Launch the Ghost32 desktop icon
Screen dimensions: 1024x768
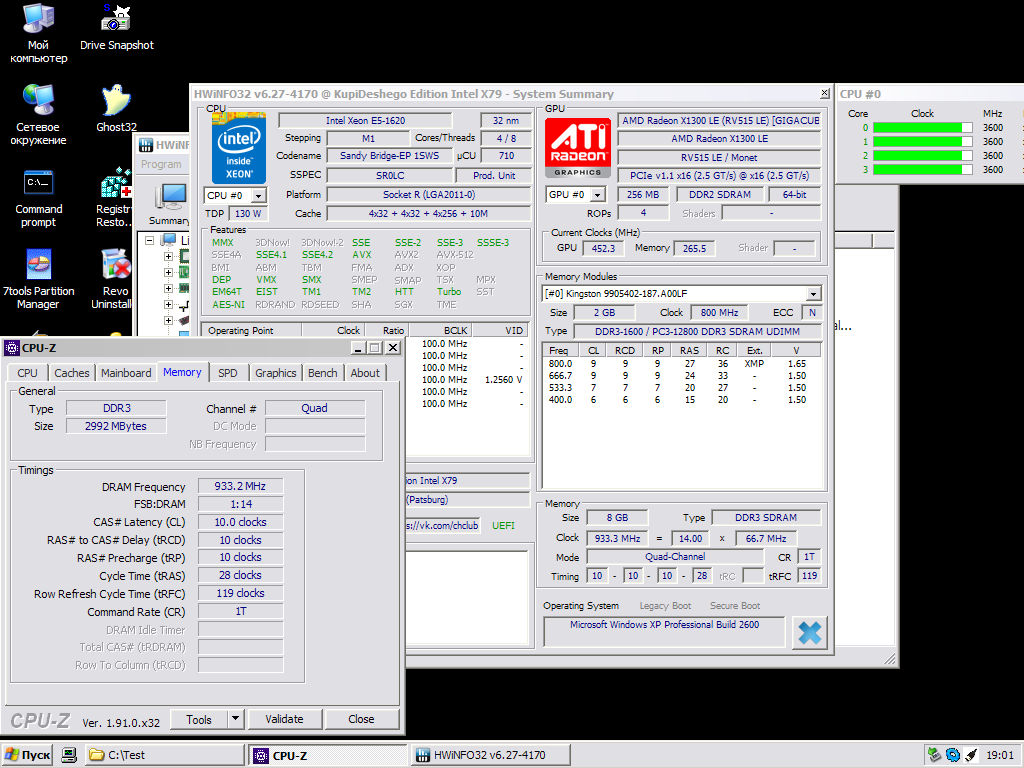tap(116, 108)
